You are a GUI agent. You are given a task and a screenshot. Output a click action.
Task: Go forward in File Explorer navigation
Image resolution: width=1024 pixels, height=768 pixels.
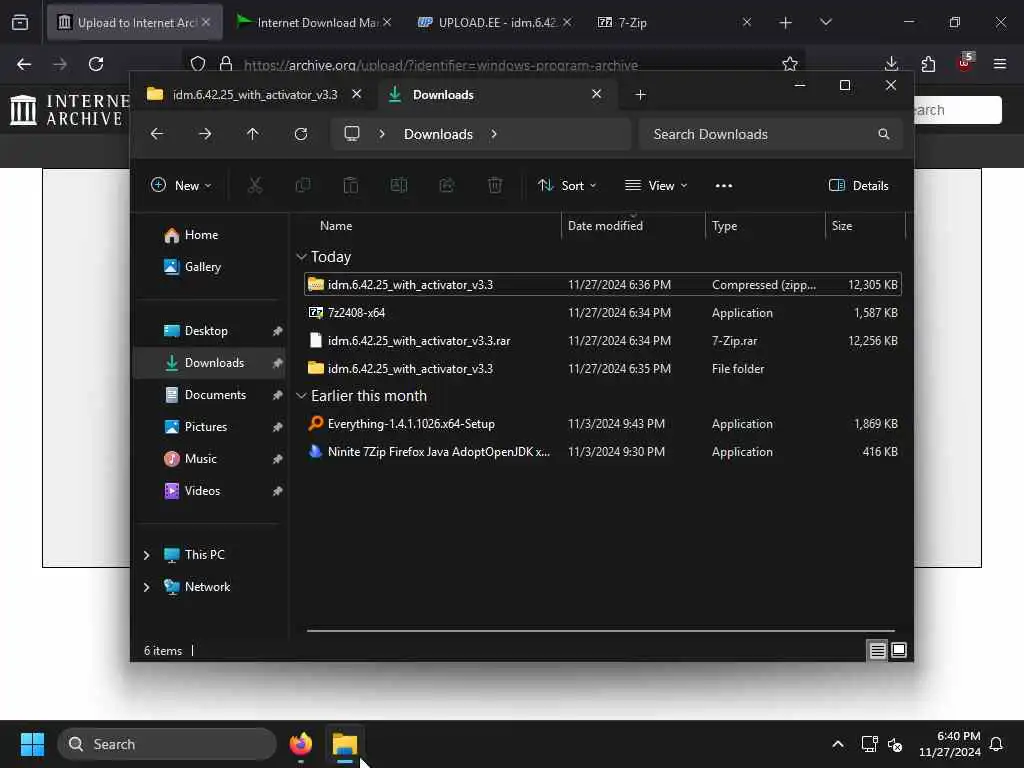204,134
